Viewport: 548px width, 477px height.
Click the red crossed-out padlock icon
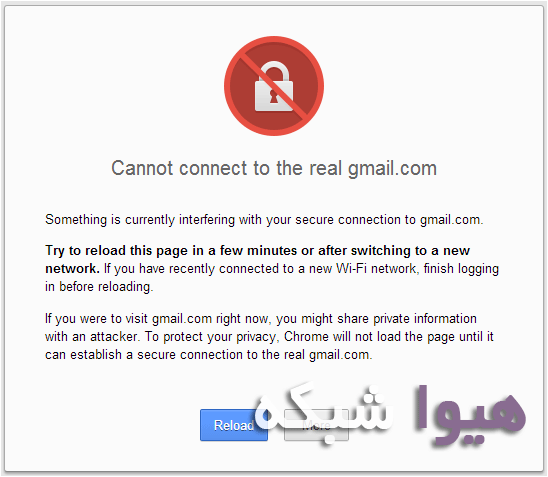[x=274, y=86]
